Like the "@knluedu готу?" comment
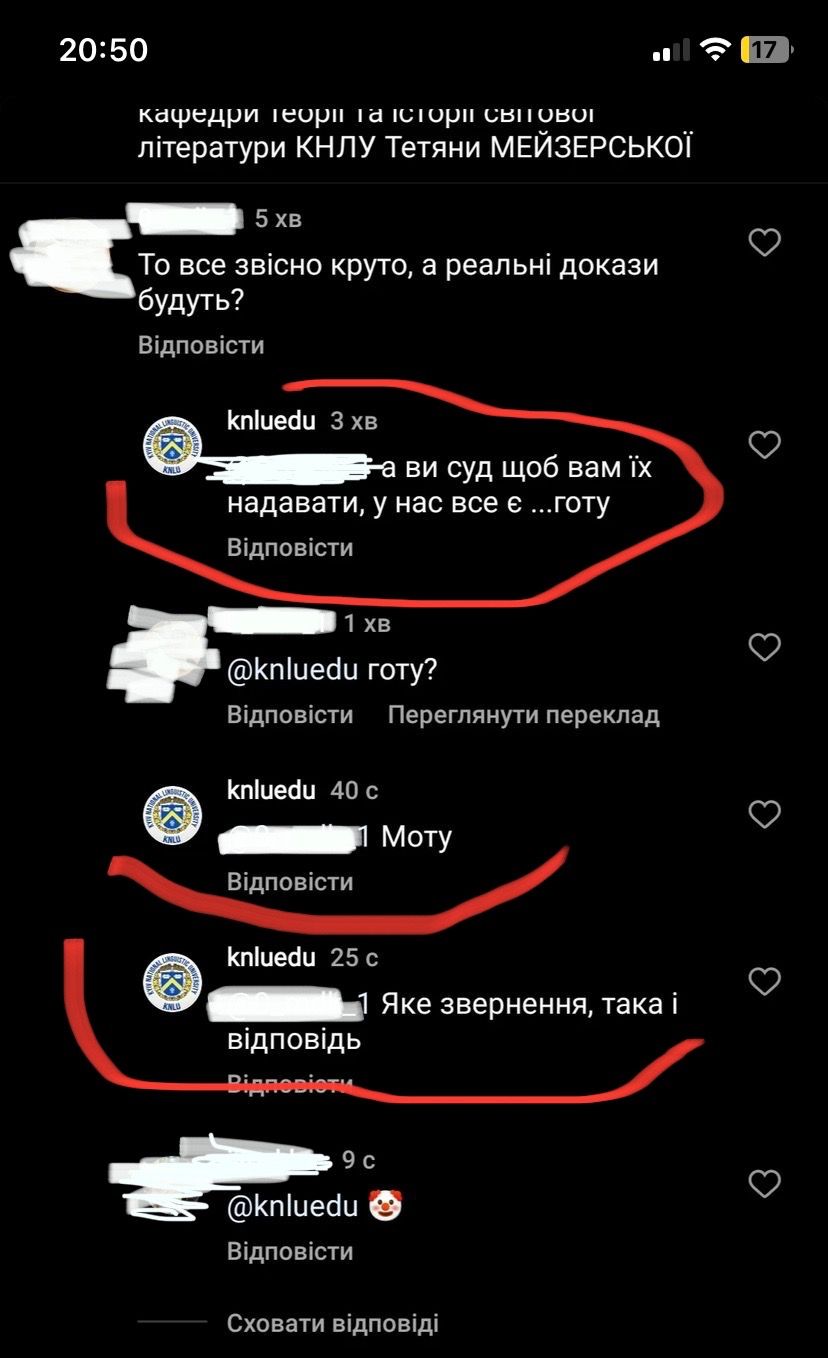Screen dimensions: 828x1358 pyautogui.click(x=764, y=647)
